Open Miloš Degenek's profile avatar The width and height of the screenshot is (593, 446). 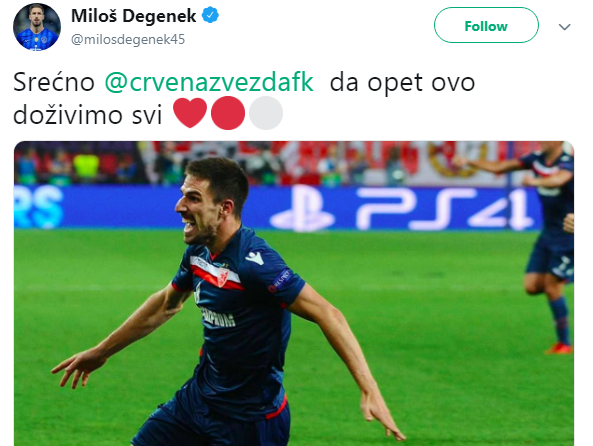coord(37,27)
